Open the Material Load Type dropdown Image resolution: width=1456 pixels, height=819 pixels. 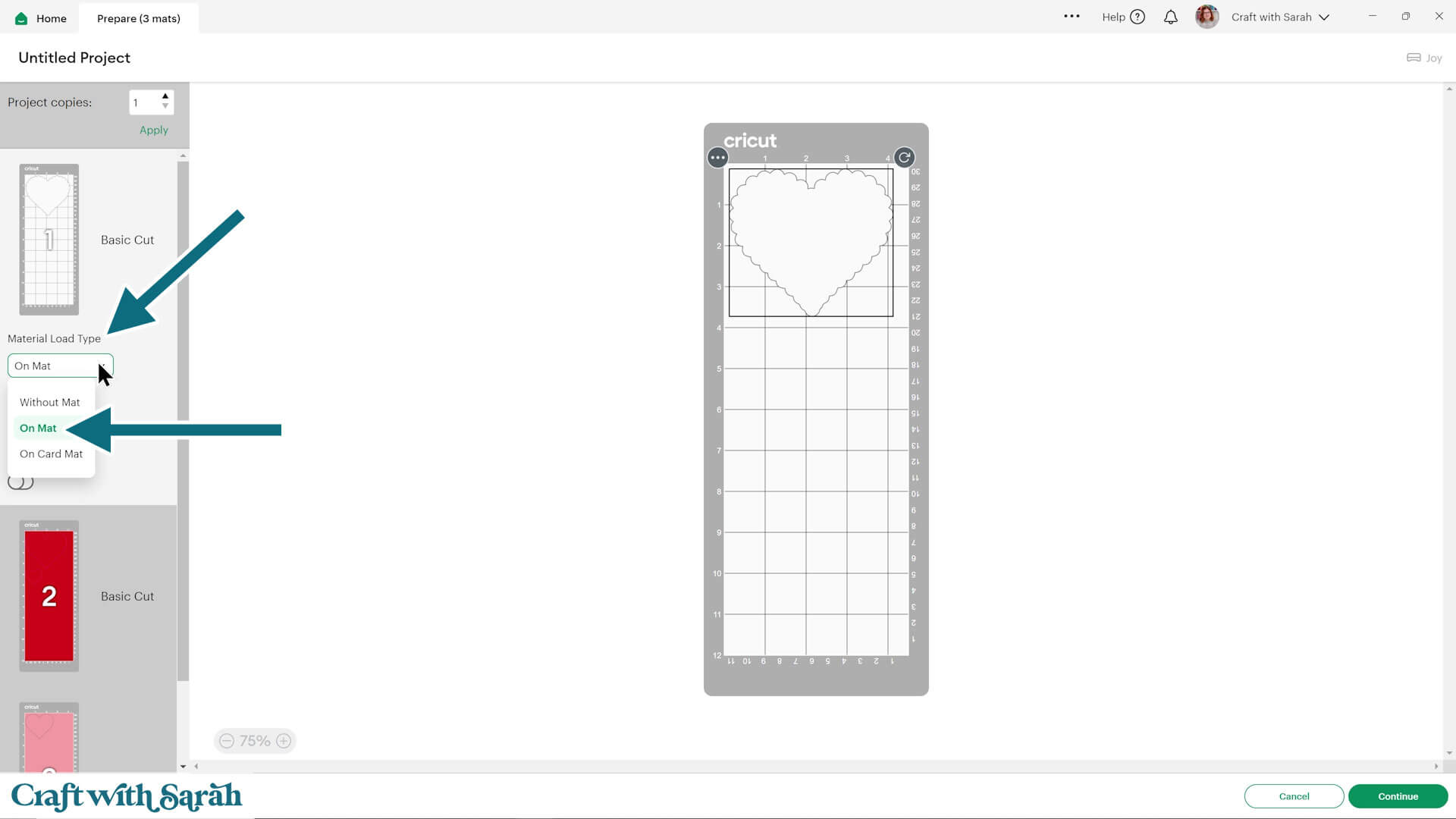pyautogui.click(x=60, y=366)
